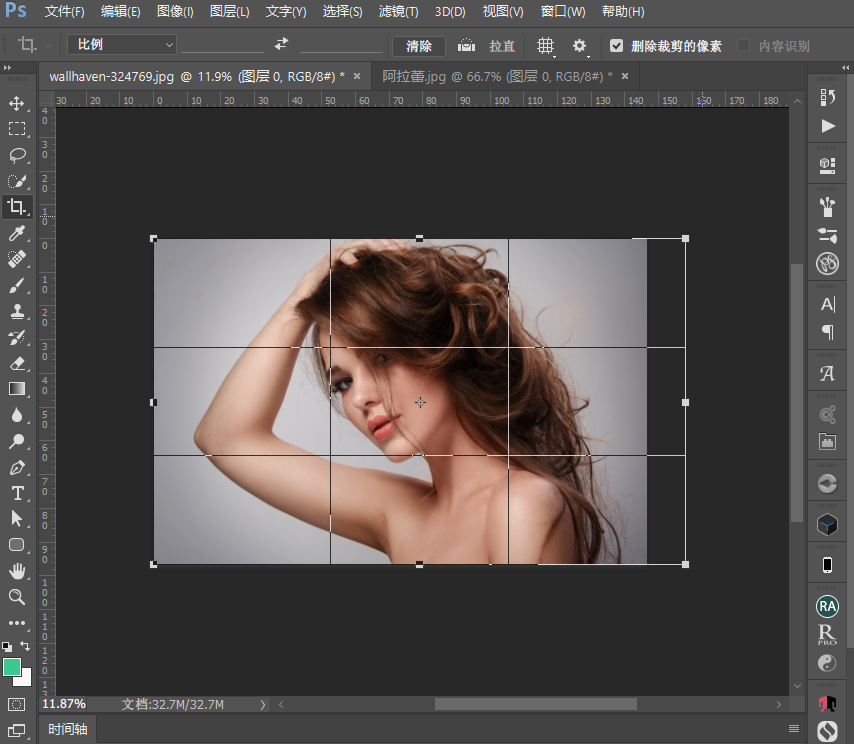Viewport: 854px width, 744px height.
Task: Select the Zoom tool
Action: coord(17,597)
